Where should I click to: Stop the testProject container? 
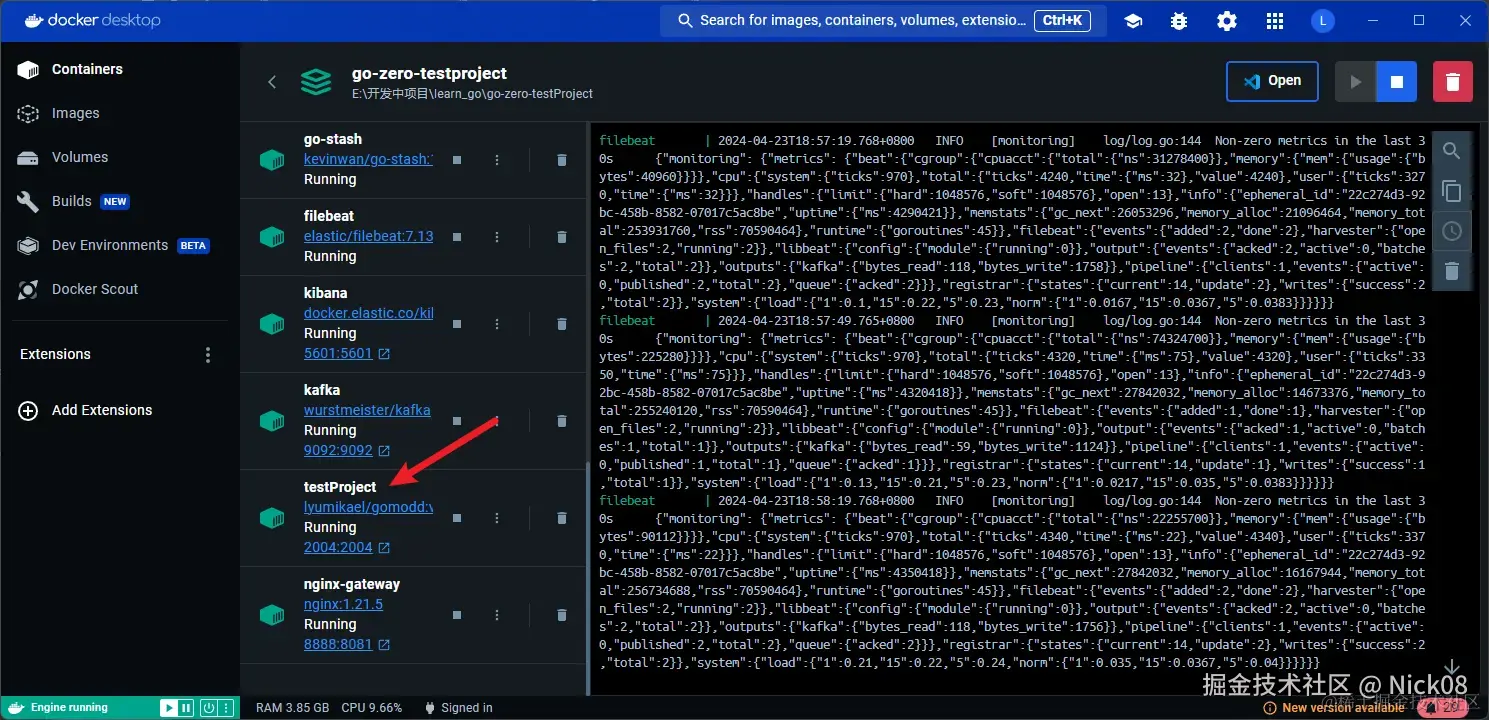[x=457, y=518]
